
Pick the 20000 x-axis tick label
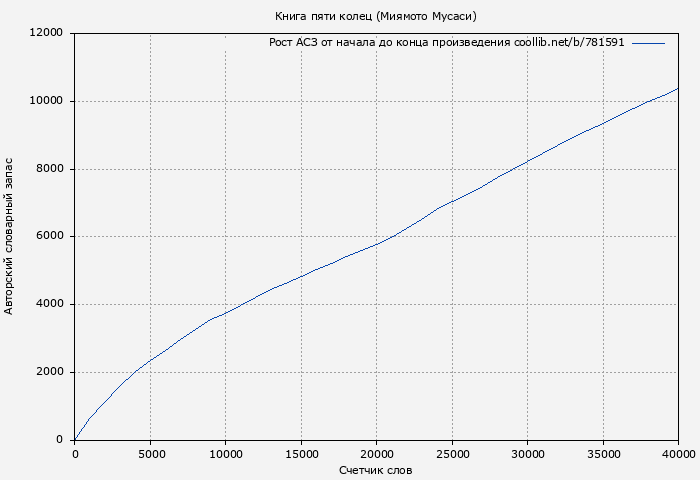pos(376,453)
